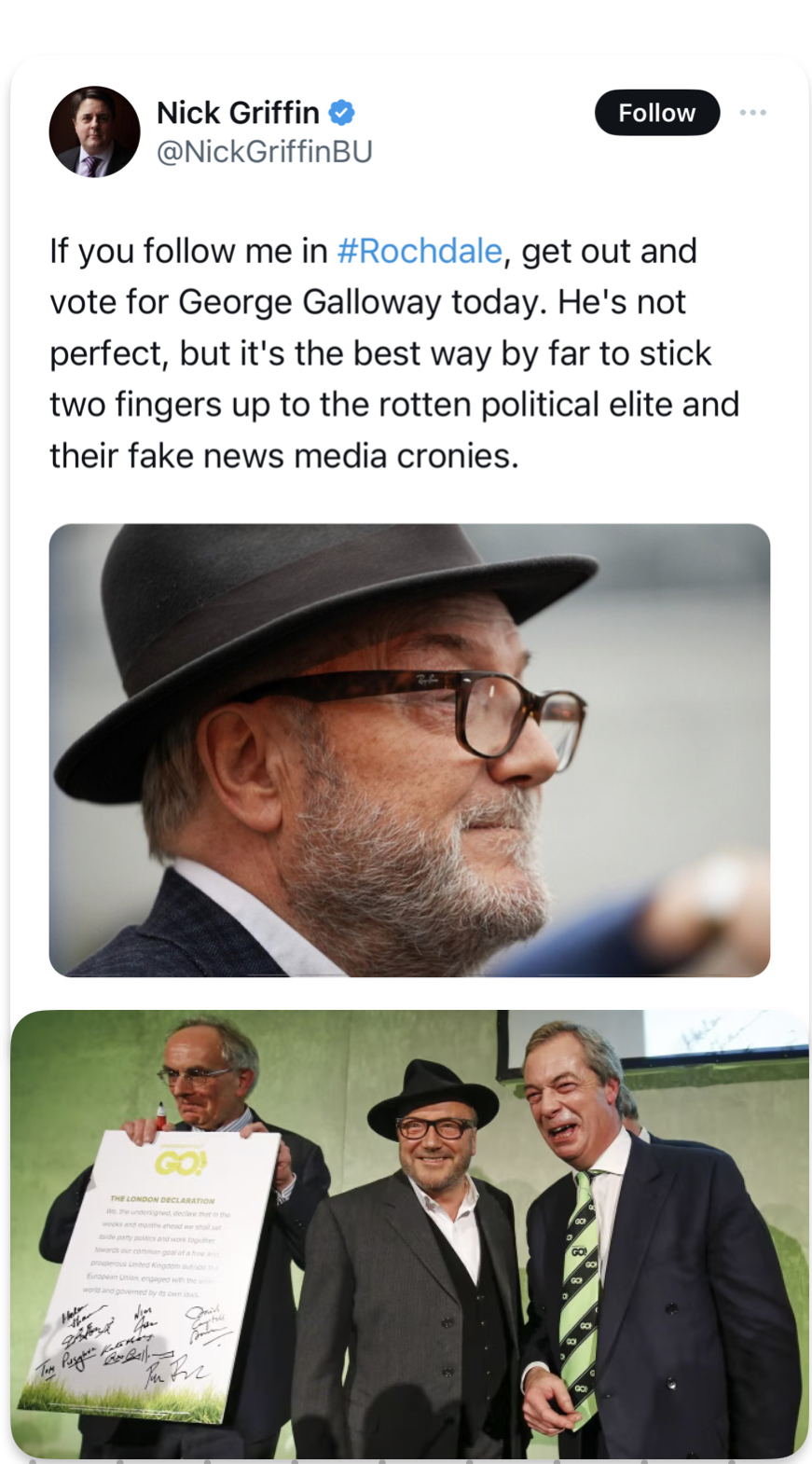Open the group photo of three men
This screenshot has width=812, height=1464.
(x=409, y=1234)
